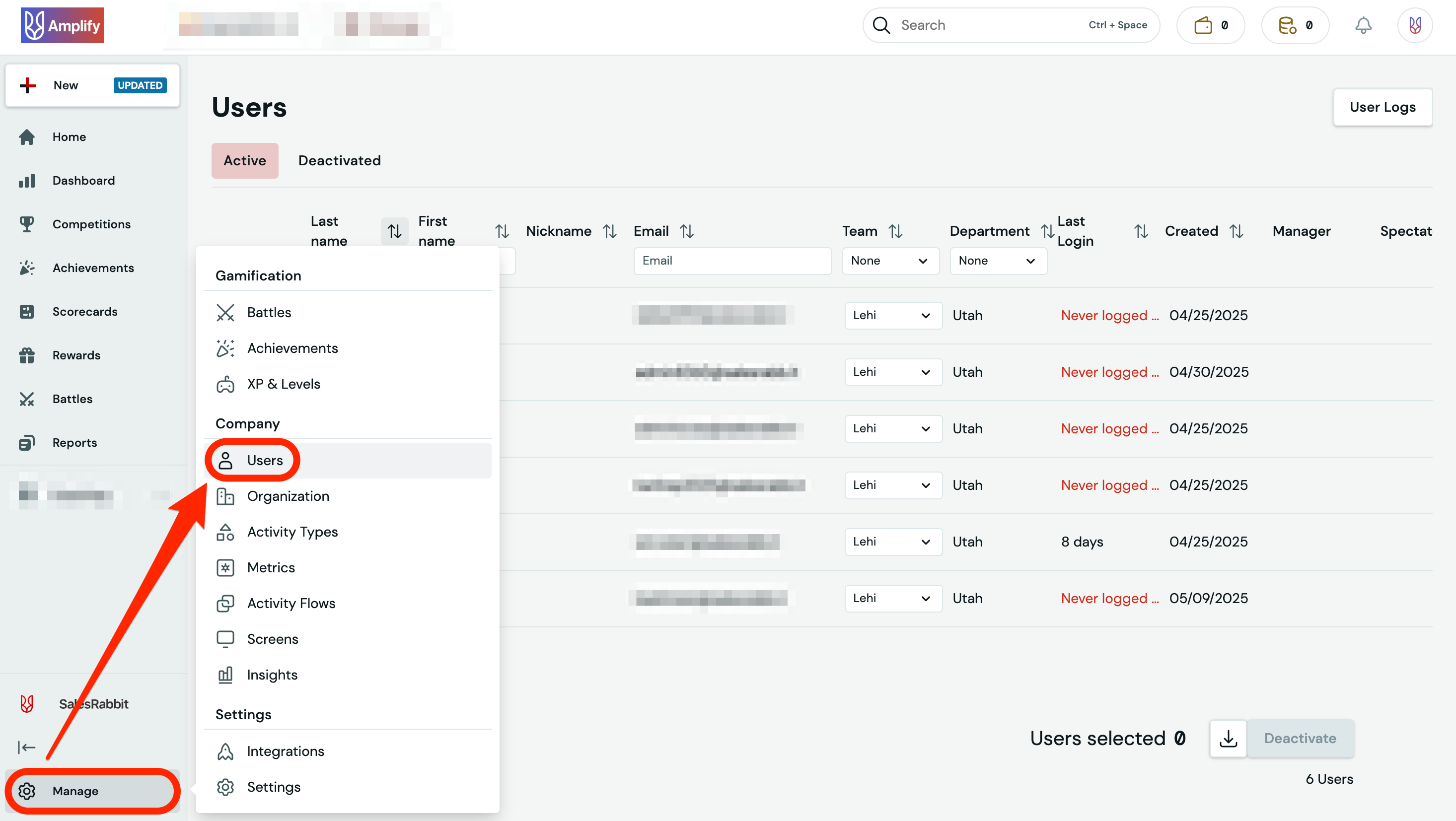Sort the Email column
This screenshot has height=821, width=1456.
686,231
